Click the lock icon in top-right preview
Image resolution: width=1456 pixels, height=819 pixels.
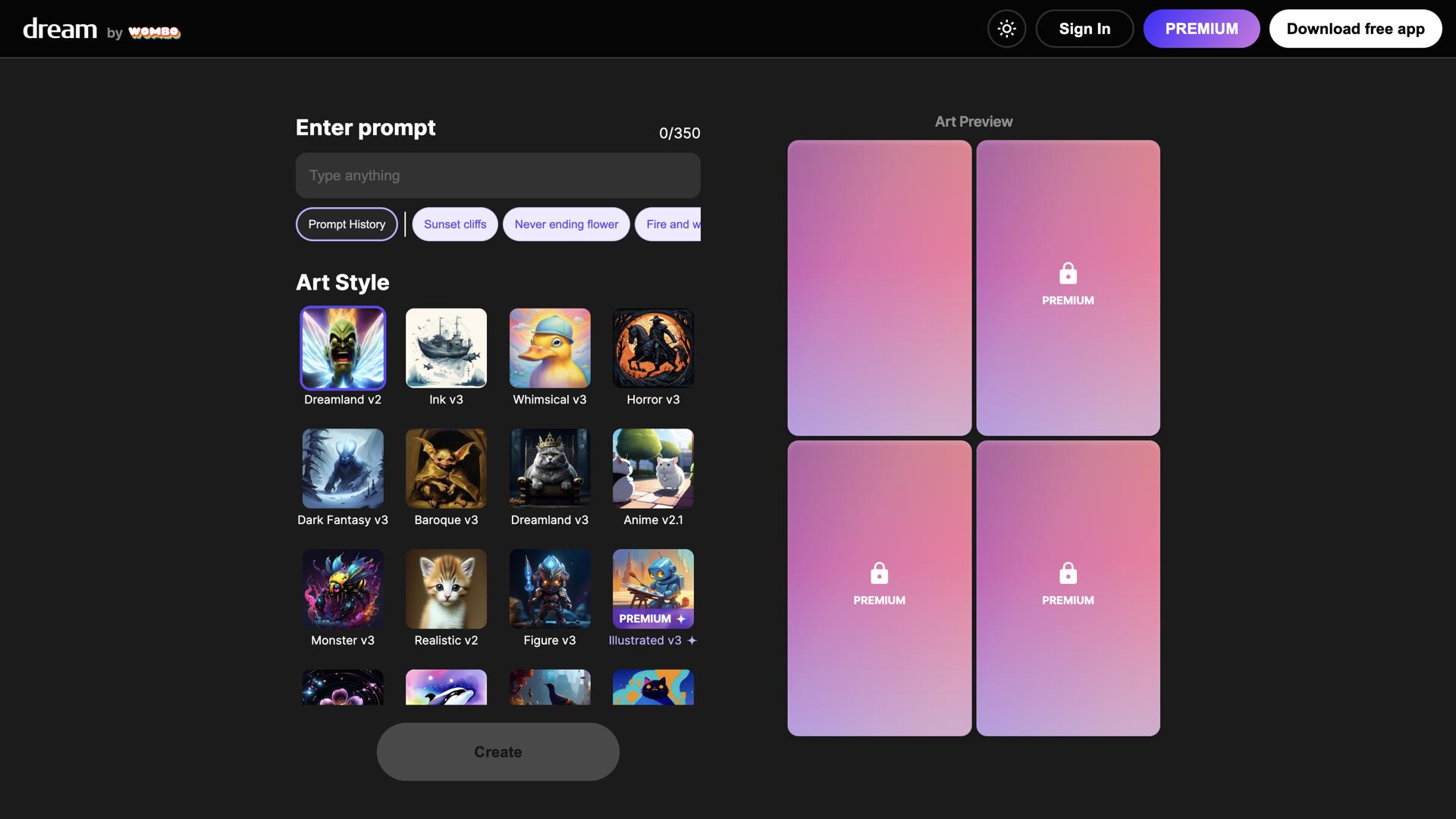[x=1068, y=273]
